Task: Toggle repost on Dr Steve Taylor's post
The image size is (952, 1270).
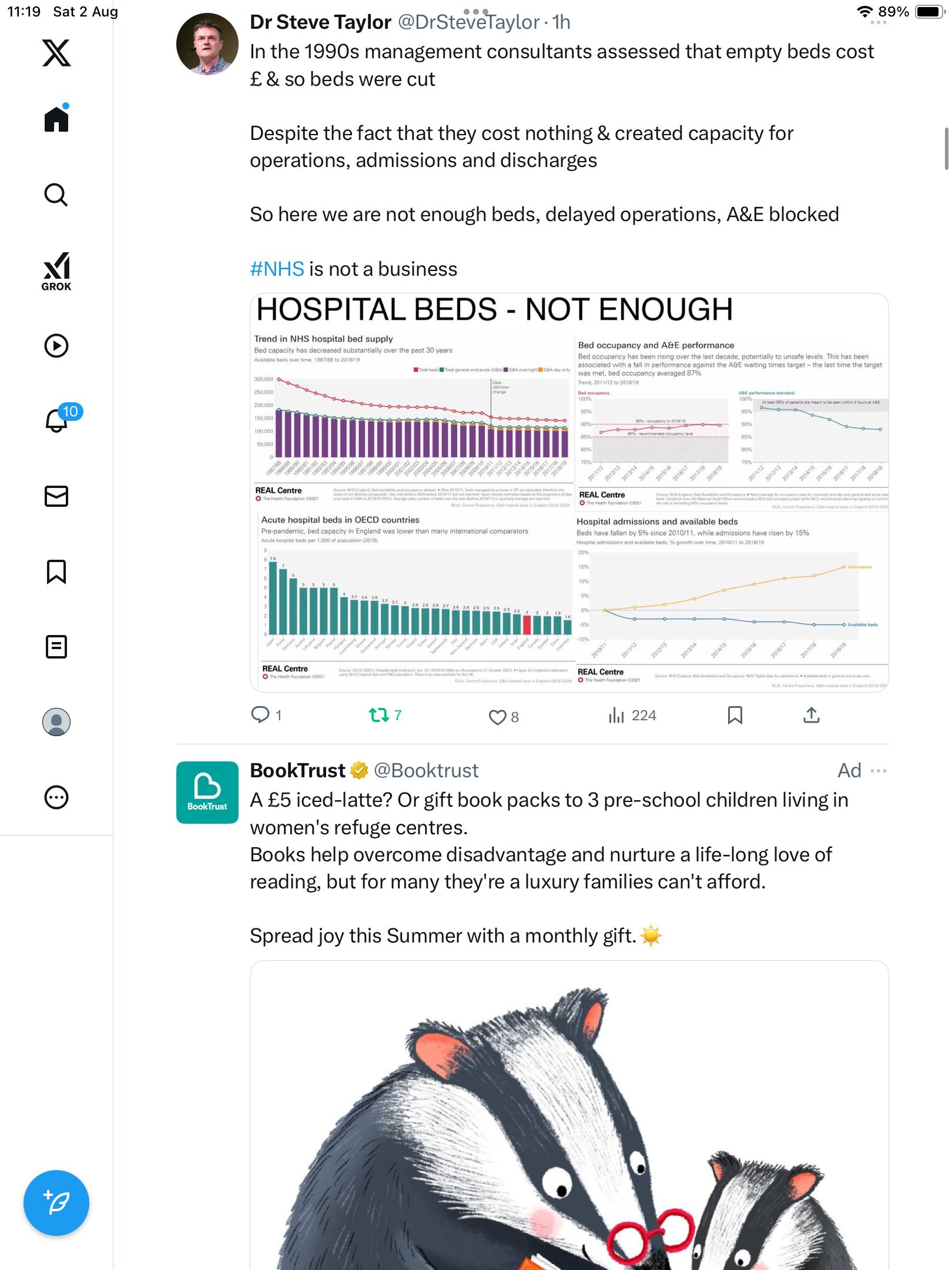Action: pyautogui.click(x=379, y=715)
